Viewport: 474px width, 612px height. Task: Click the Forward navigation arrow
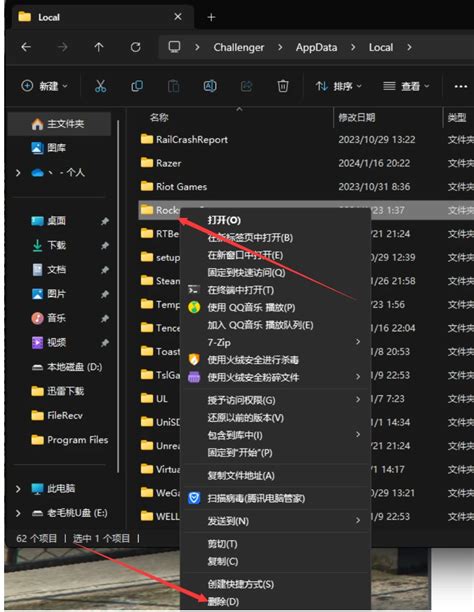(x=62, y=47)
